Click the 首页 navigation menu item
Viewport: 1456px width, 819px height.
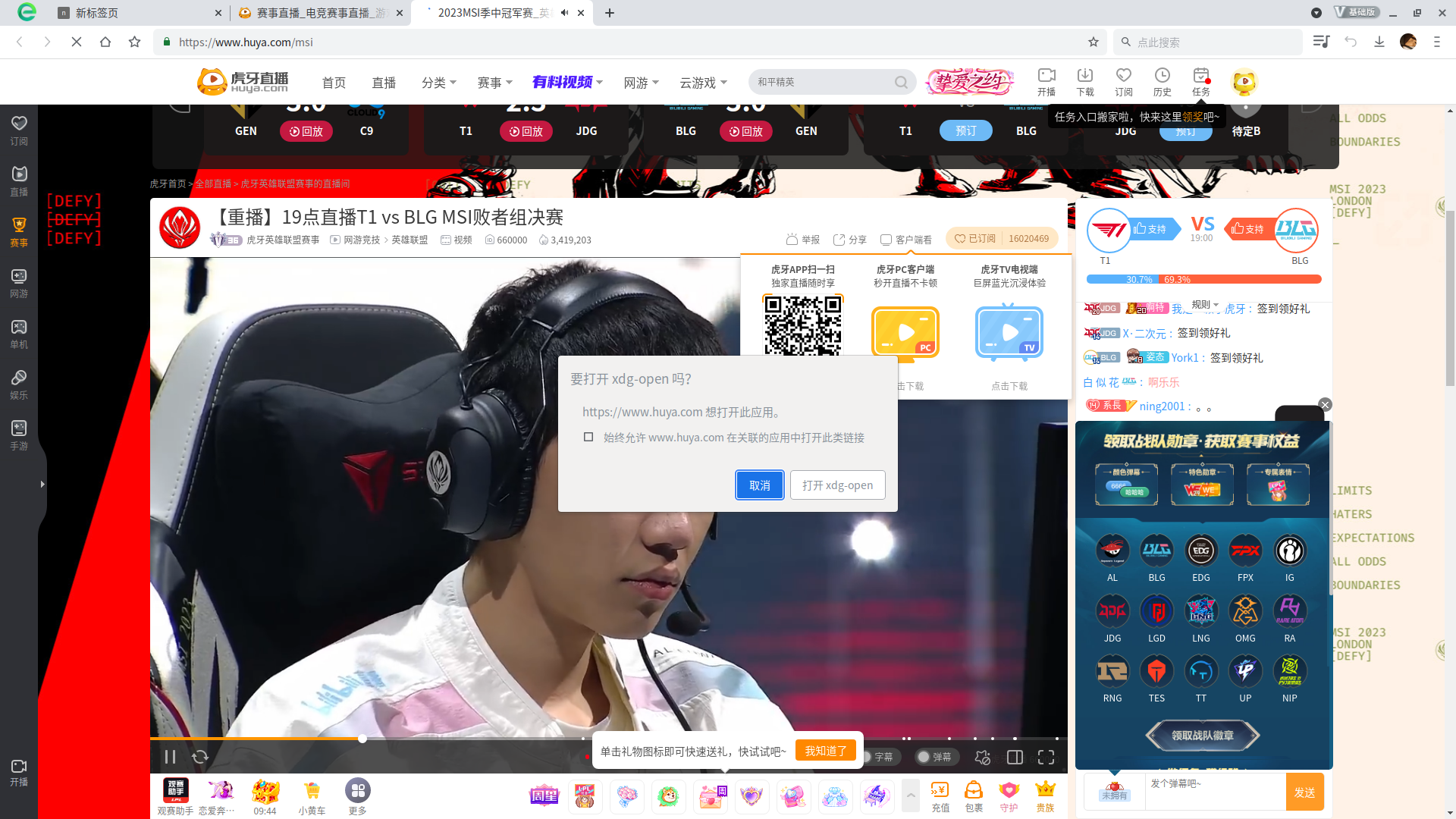coord(333,82)
